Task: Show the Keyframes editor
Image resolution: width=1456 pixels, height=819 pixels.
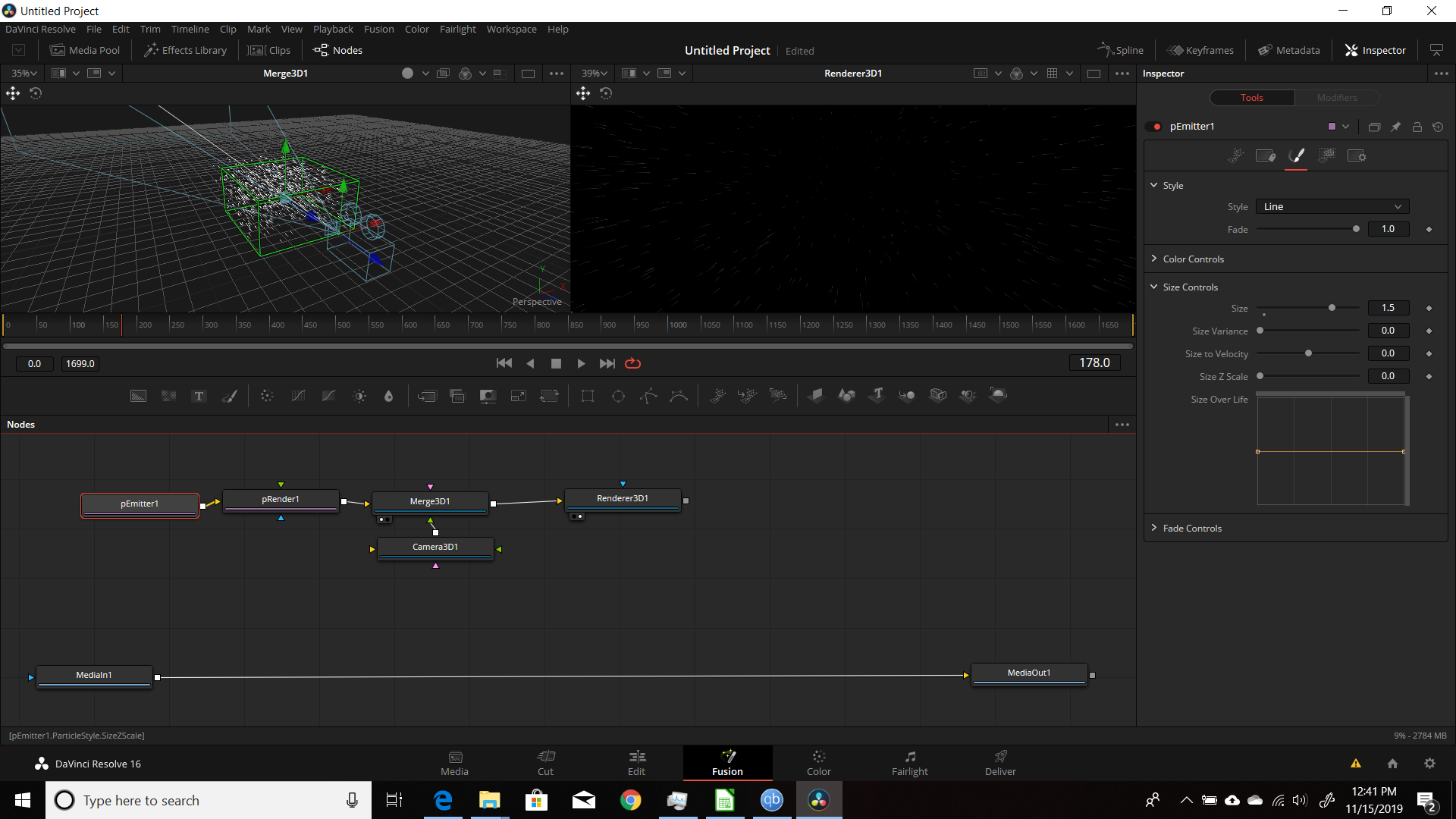Action: point(1200,50)
